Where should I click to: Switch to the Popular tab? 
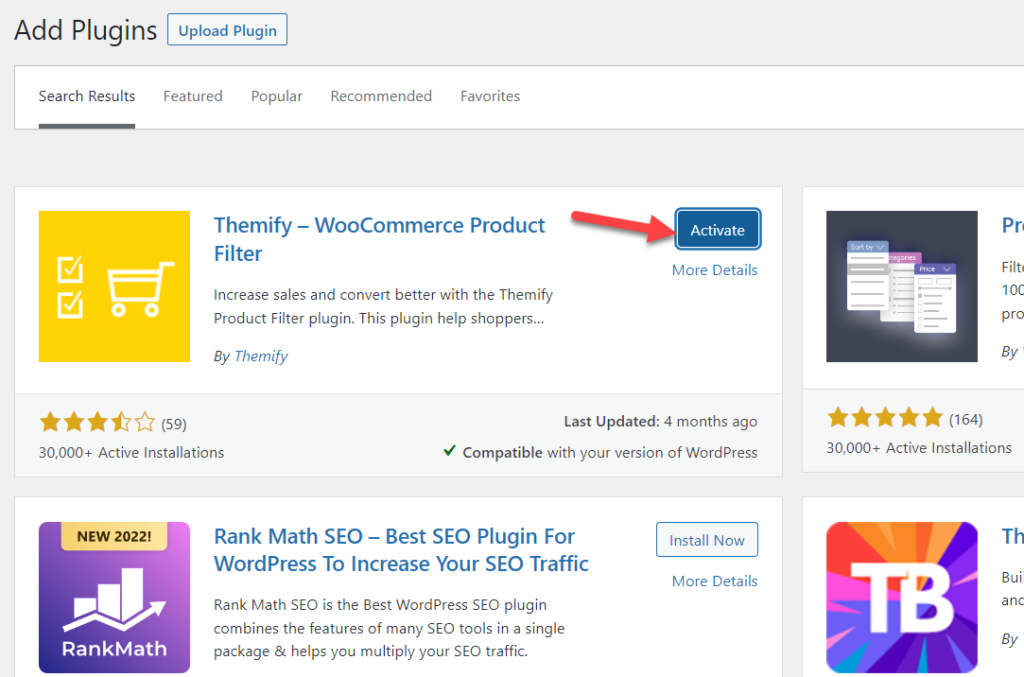pos(276,97)
